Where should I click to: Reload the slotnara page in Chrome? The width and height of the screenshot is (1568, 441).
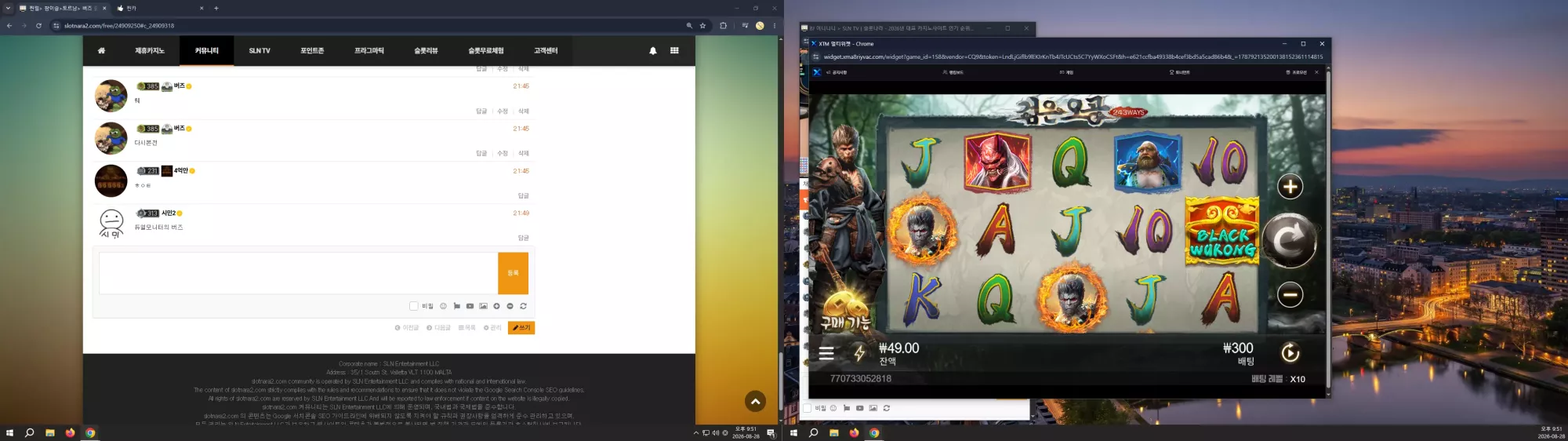tap(38, 26)
